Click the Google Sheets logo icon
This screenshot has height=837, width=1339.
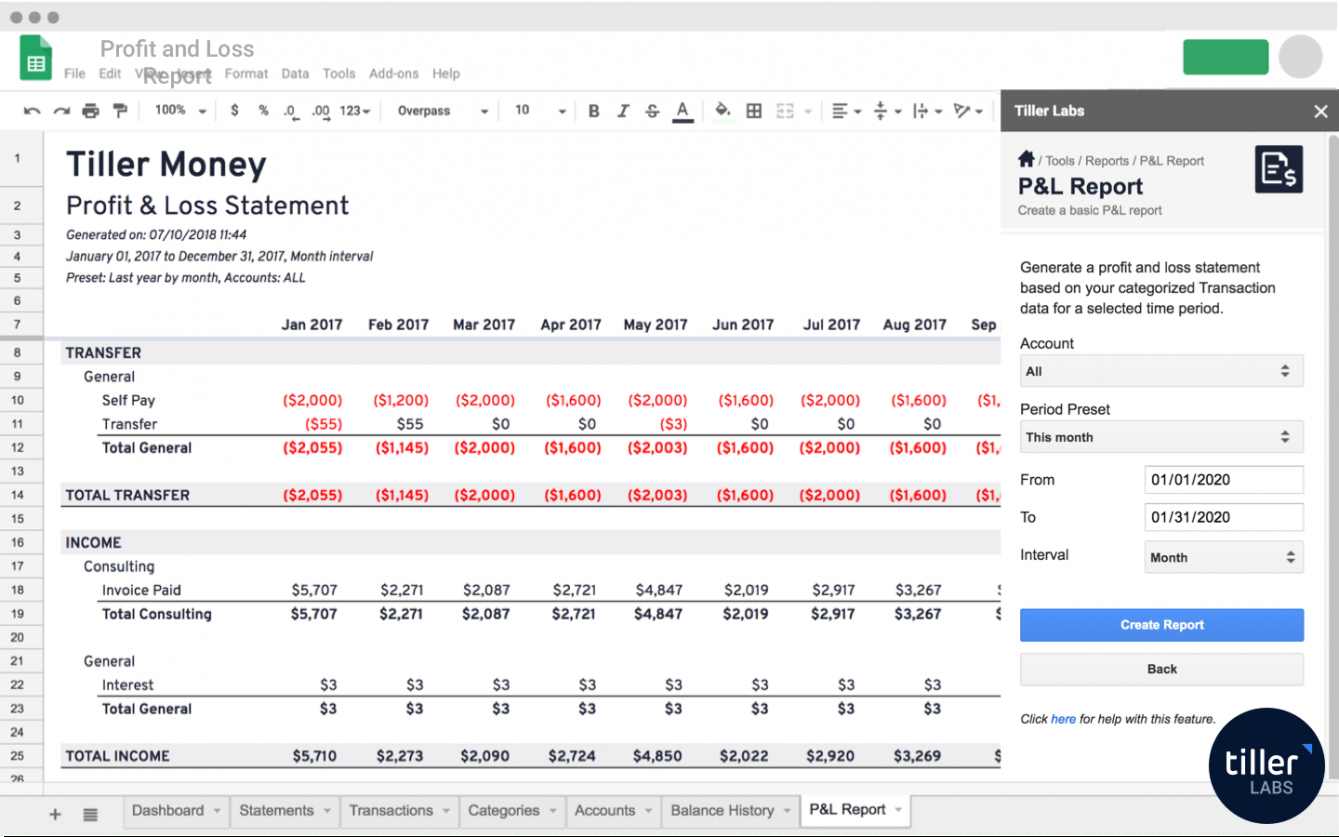pos(36,58)
